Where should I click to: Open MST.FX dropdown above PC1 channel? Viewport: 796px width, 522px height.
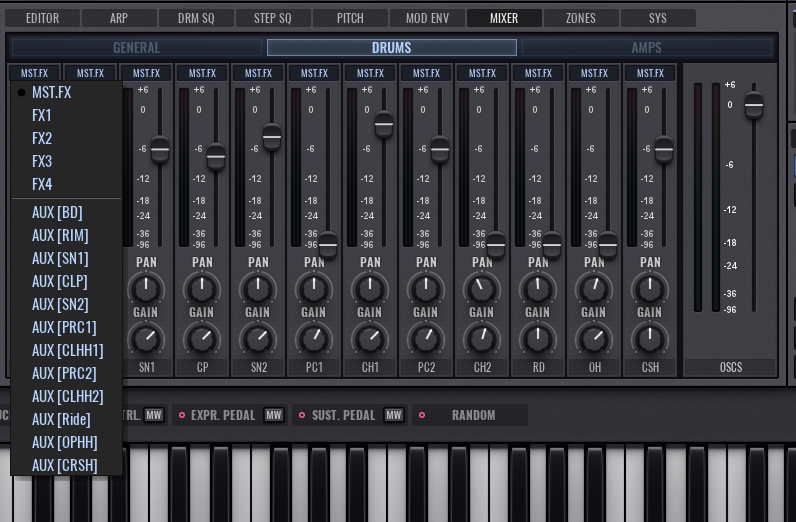click(x=314, y=73)
